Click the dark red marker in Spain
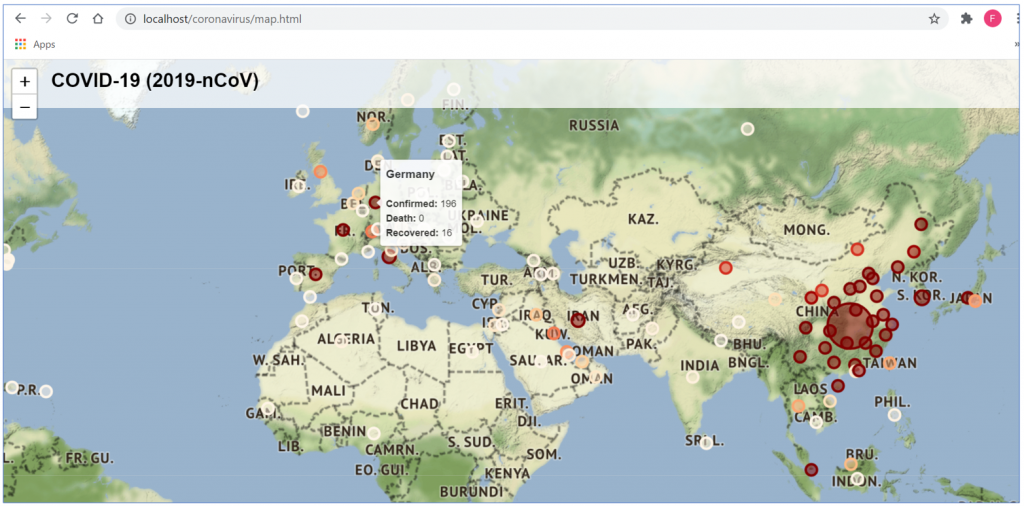 pyautogui.click(x=315, y=274)
